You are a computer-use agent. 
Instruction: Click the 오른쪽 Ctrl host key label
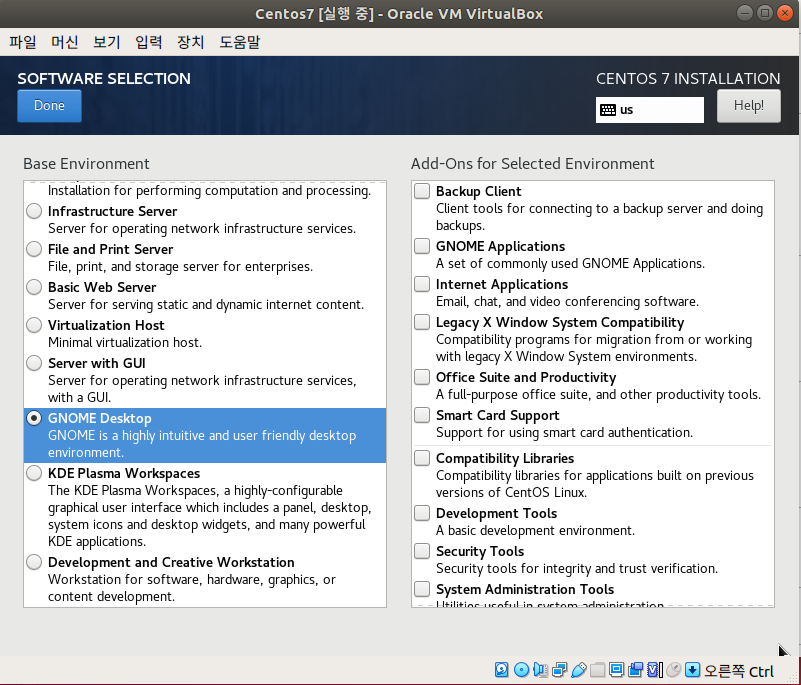pyautogui.click(x=739, y=671)
